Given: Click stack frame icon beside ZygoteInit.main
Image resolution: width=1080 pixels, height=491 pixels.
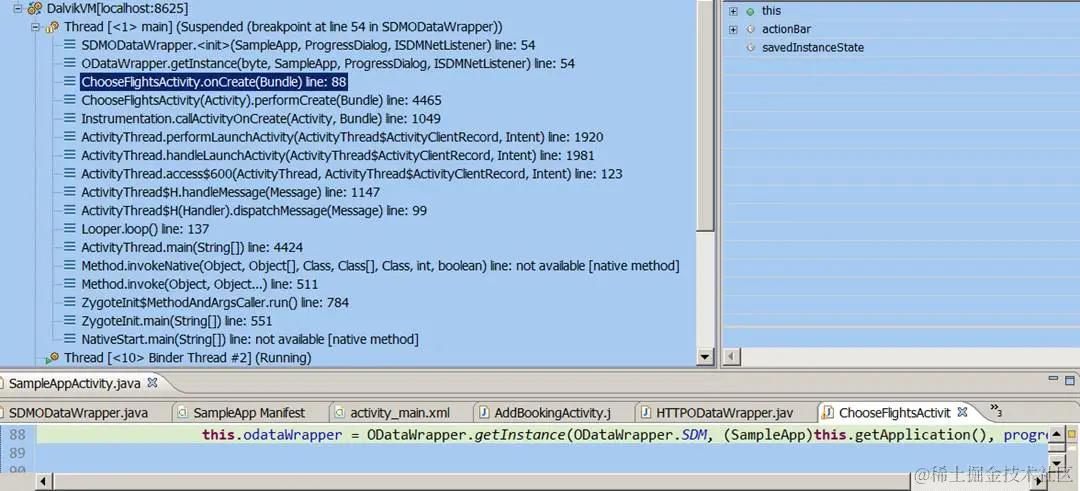Looking at the screenshot, I should pos(70,321).
